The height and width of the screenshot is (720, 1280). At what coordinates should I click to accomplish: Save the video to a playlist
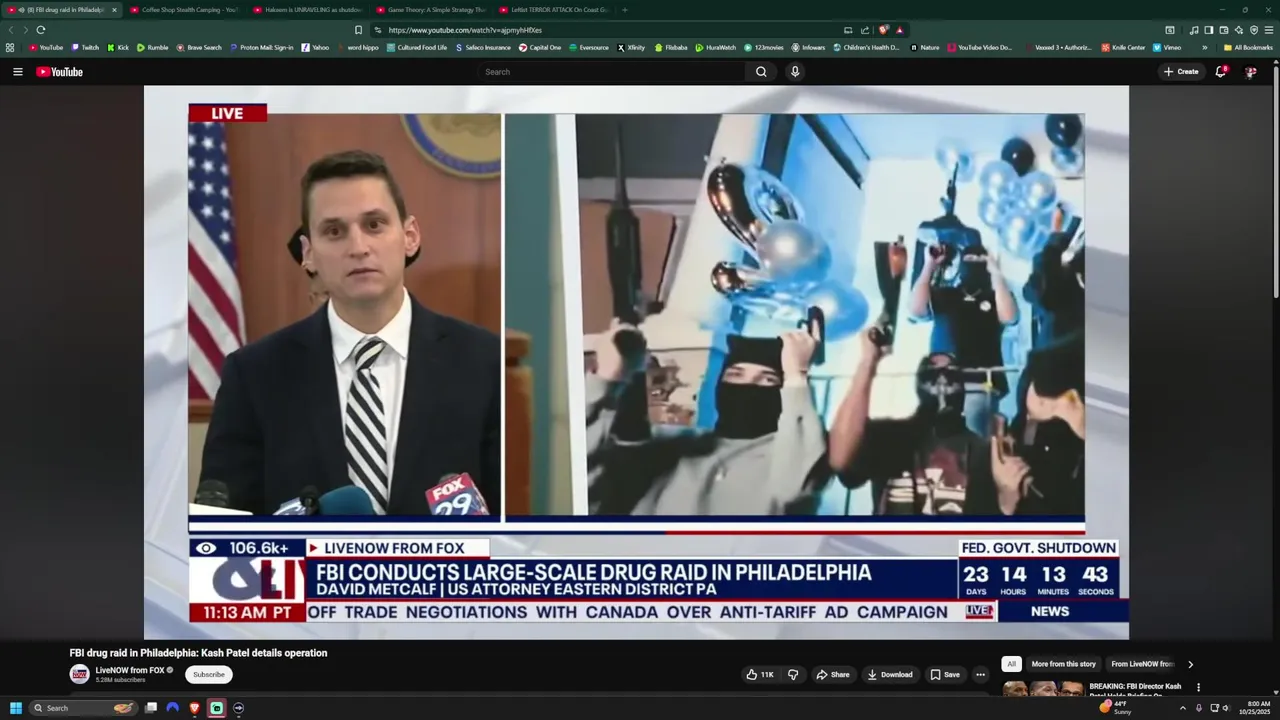[944, 674]
